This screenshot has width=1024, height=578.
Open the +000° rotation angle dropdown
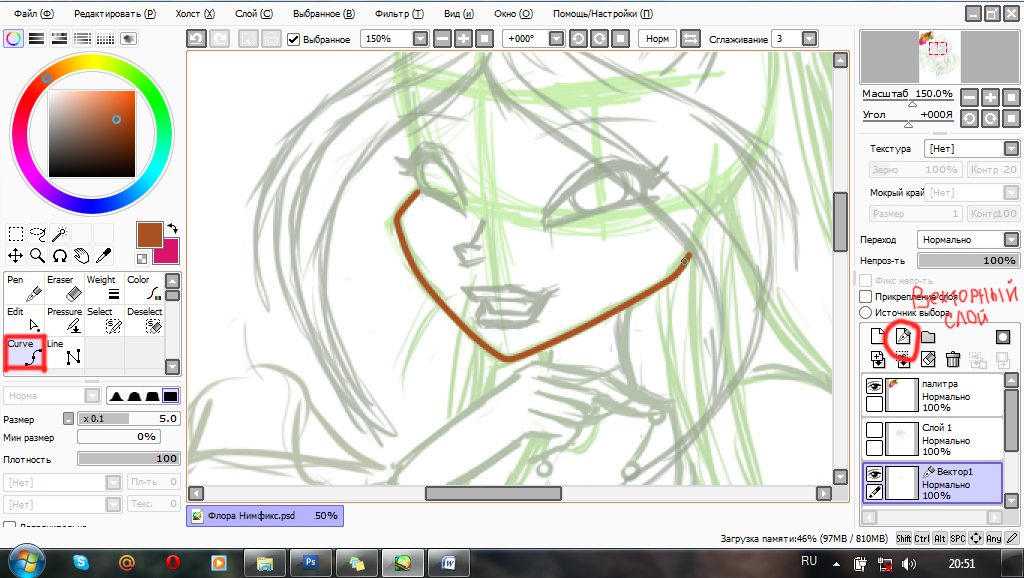coord(556,39)
